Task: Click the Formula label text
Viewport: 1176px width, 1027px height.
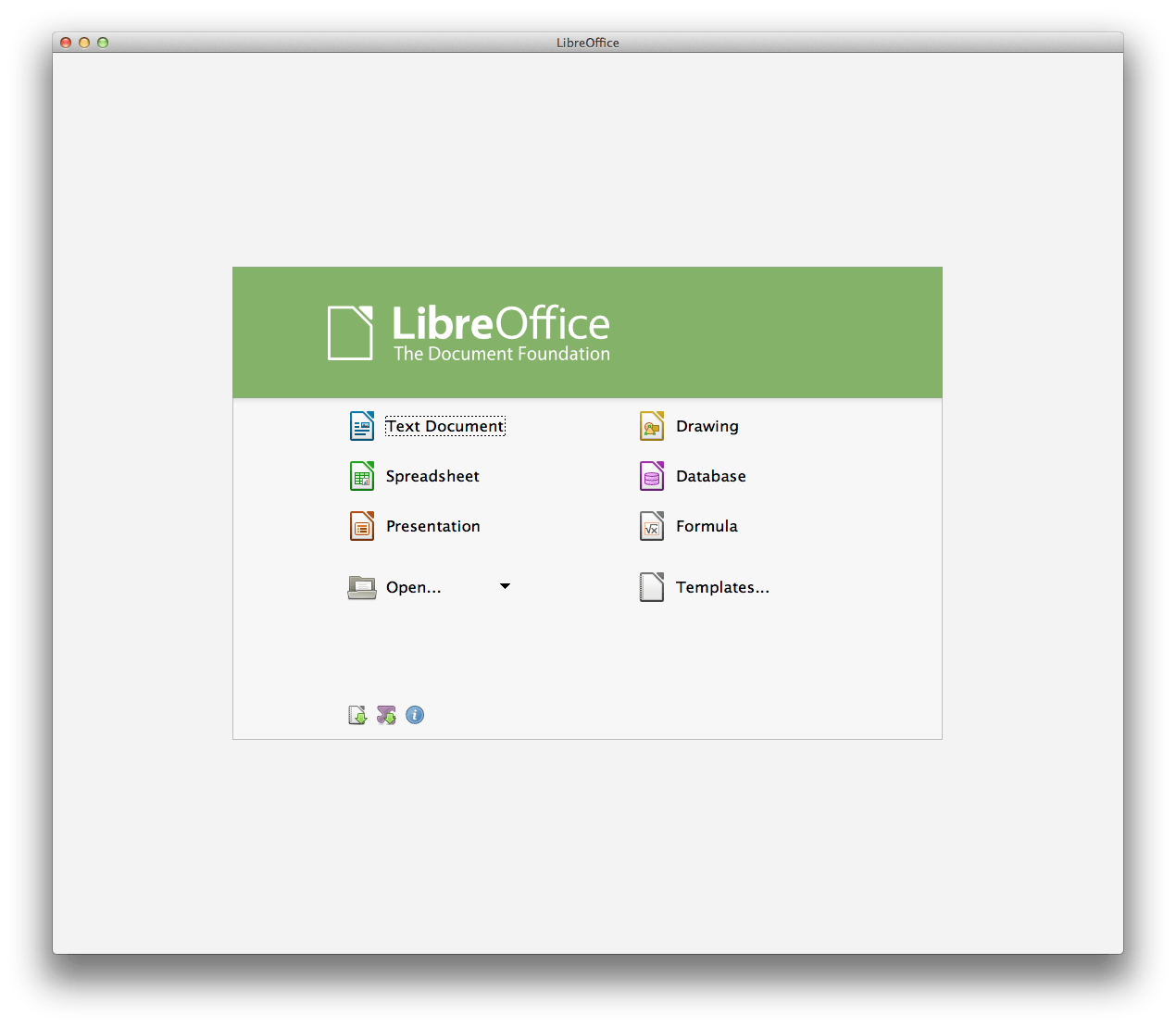Action: 706,525
